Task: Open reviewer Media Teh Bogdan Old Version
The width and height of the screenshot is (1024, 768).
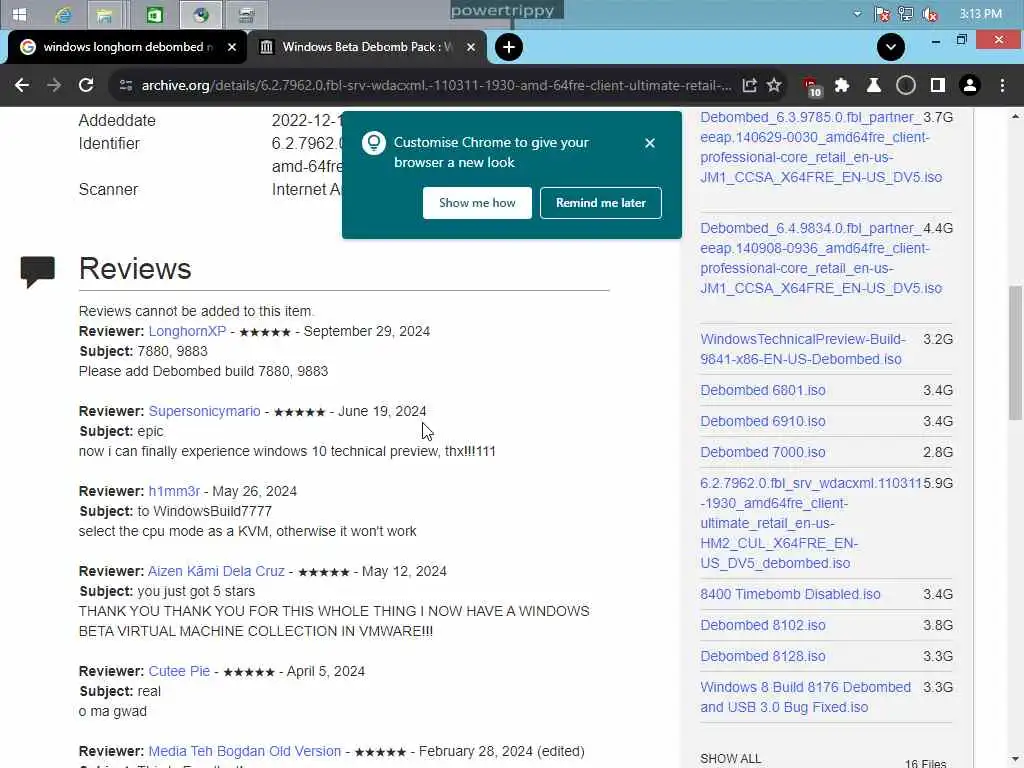Action: coord(244,751)
